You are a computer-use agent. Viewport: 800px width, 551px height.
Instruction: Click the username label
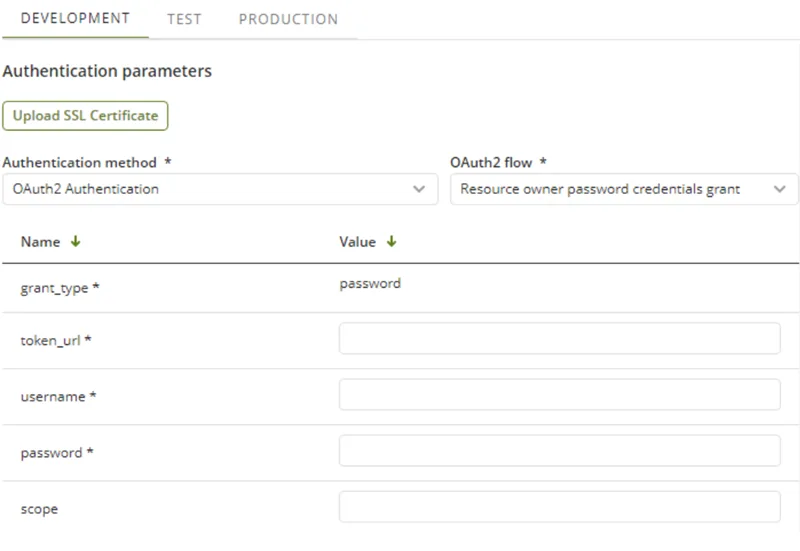click(58, 396)
